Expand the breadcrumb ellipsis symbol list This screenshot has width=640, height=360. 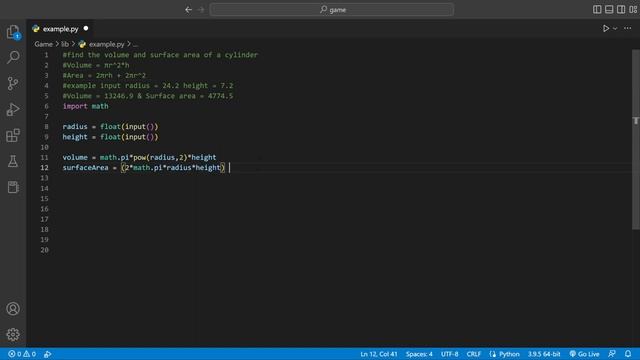pyautogui.click(x=135, y=44)
